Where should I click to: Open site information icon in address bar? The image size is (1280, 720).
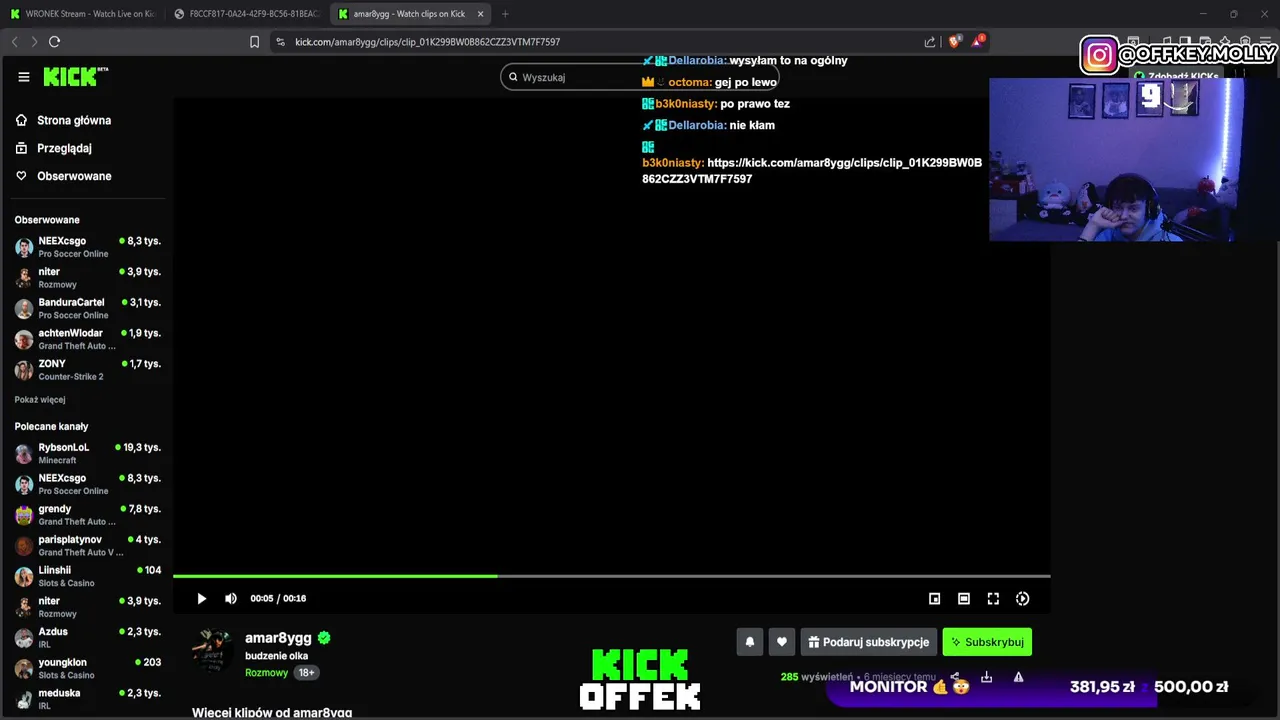[x=280, y=41]
